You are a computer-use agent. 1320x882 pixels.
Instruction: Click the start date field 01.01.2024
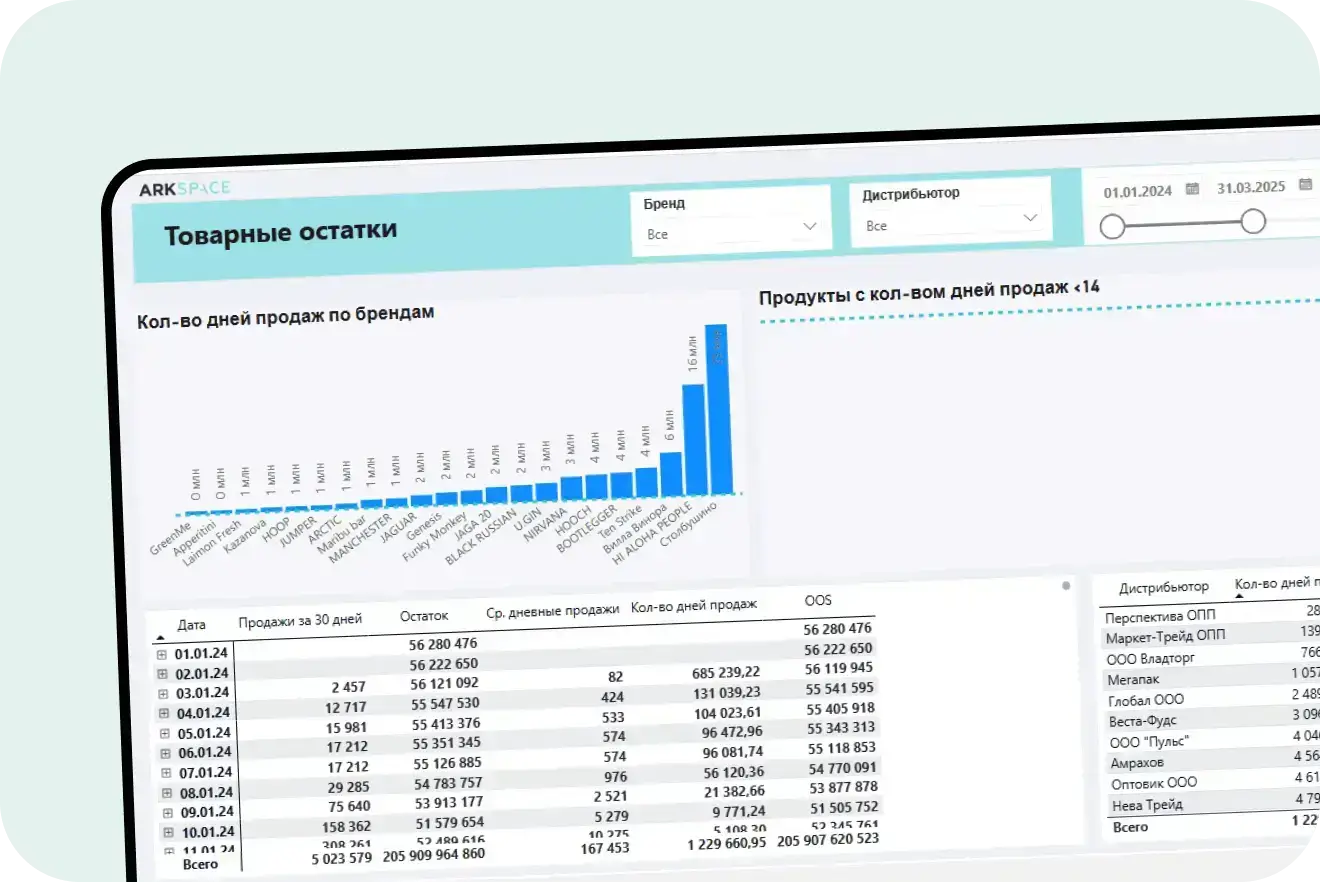pos(1137,191)
